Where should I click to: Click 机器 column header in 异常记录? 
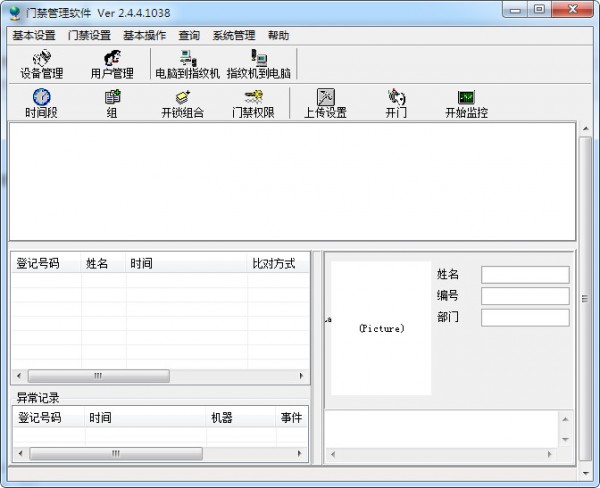[241, 418]
